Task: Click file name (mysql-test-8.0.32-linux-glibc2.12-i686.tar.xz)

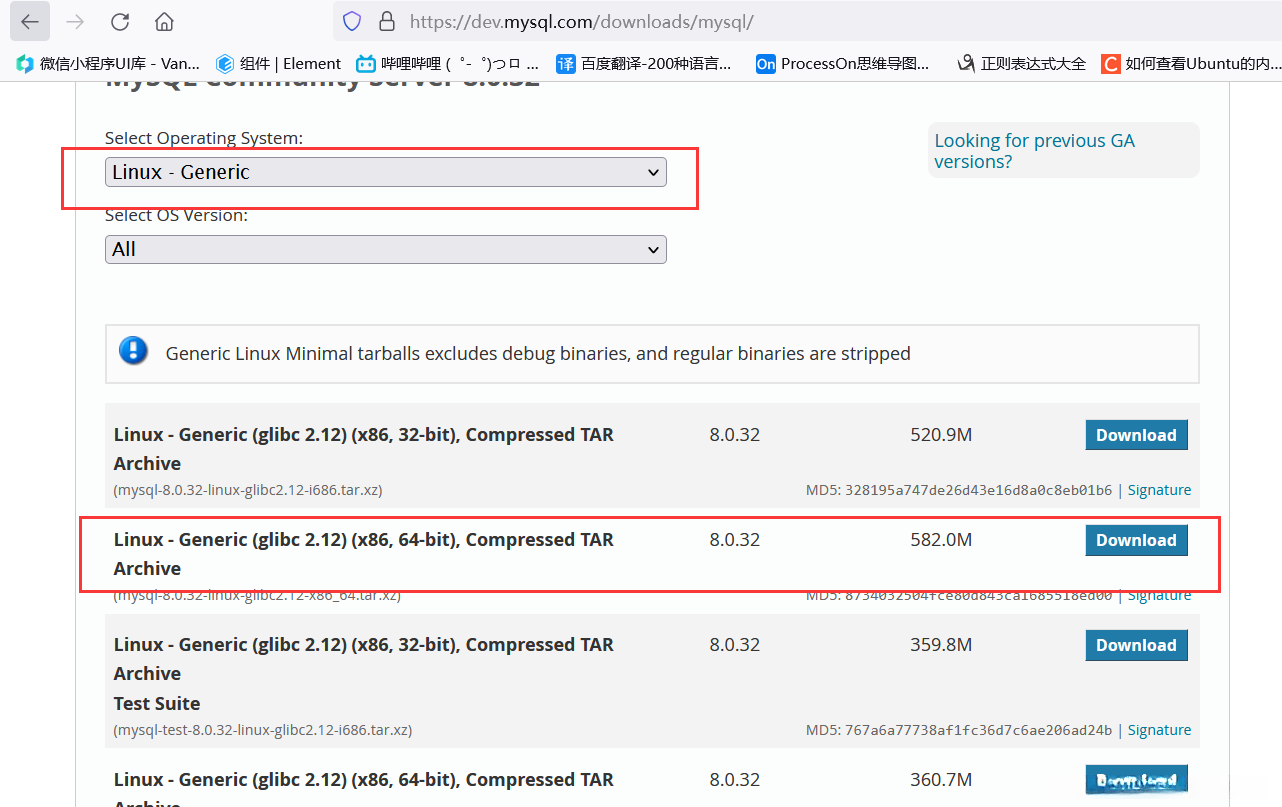Action: coord(263,730)
